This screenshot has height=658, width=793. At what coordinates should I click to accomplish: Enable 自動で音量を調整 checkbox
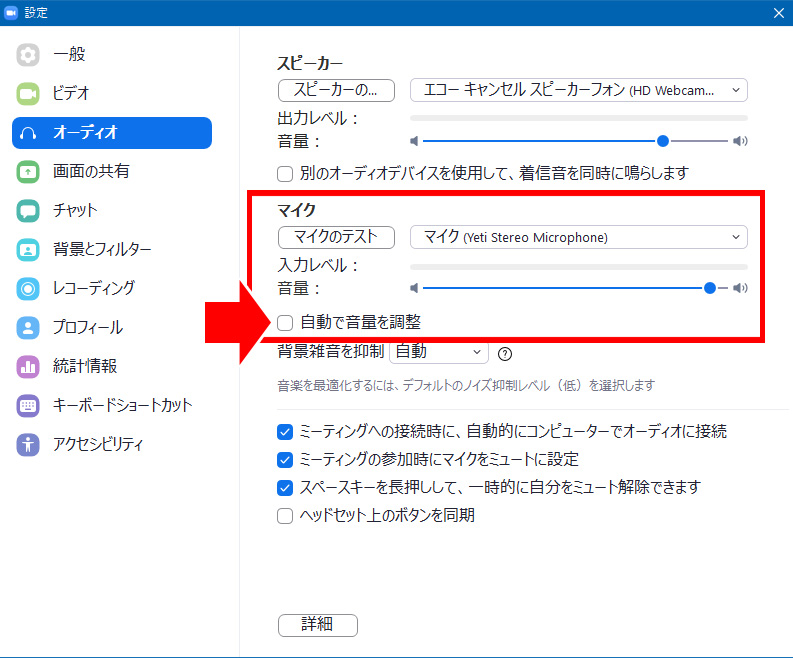pyautogui.click(x=286, y=323)
